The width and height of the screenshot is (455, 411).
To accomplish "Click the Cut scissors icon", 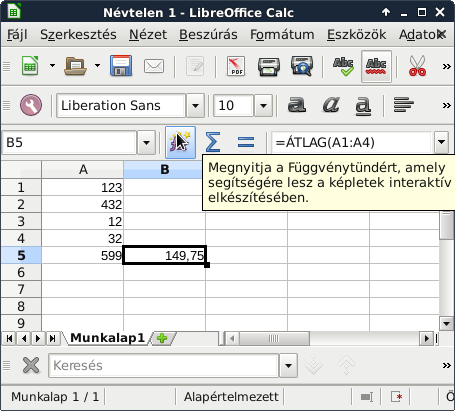I will click(x=417, y=66).
